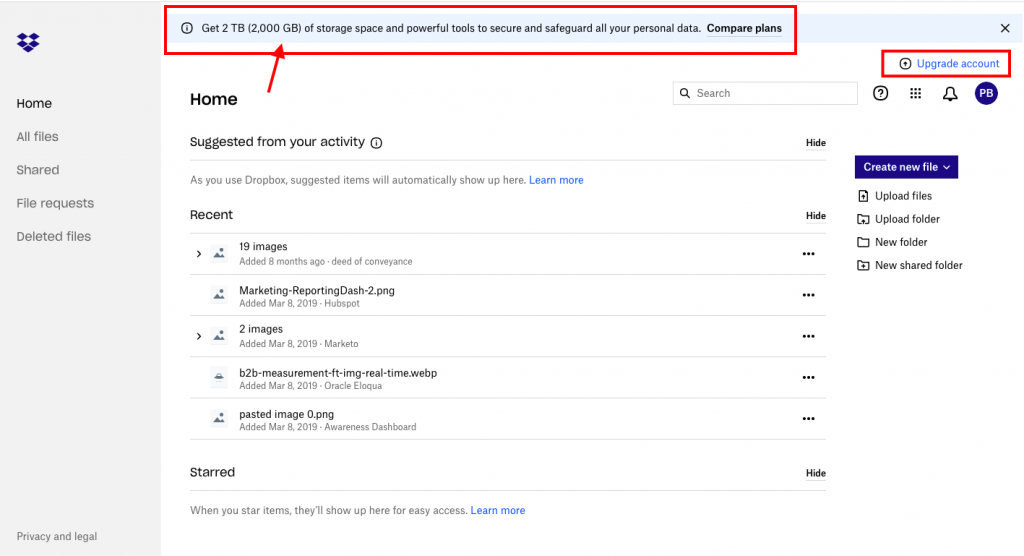Go to Home in sidebar
This screenshot has width=1024, height=556.
(x=34, y=103)
